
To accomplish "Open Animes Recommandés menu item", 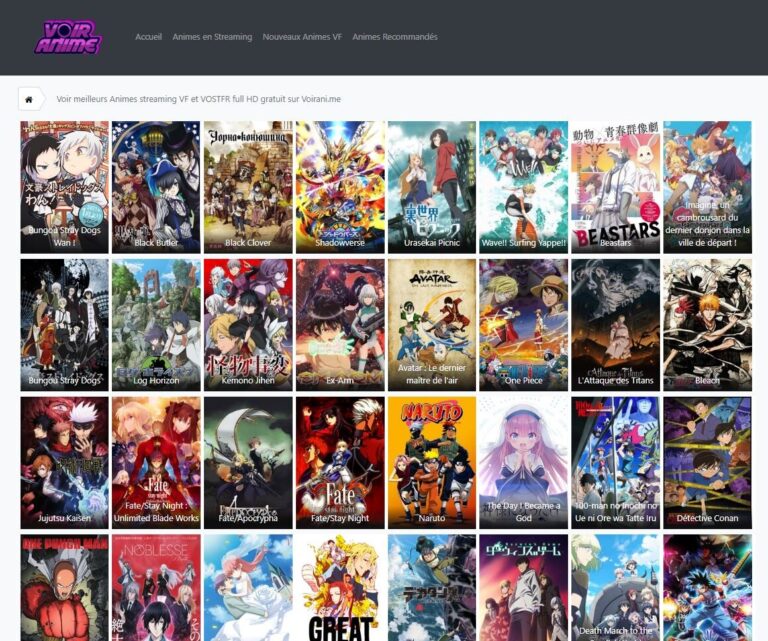I will pos(395,37).
